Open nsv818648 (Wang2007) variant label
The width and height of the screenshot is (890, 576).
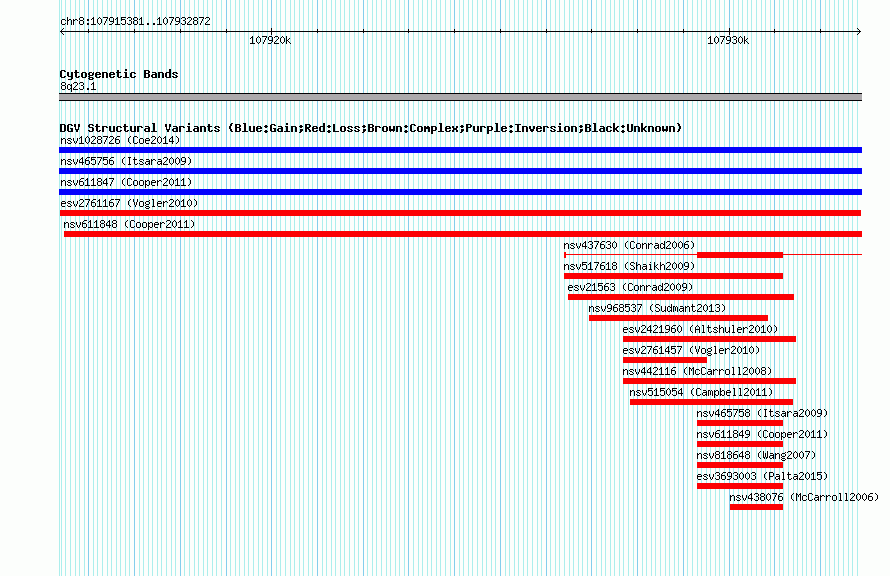pyautogui.click(x=757, y=455)
